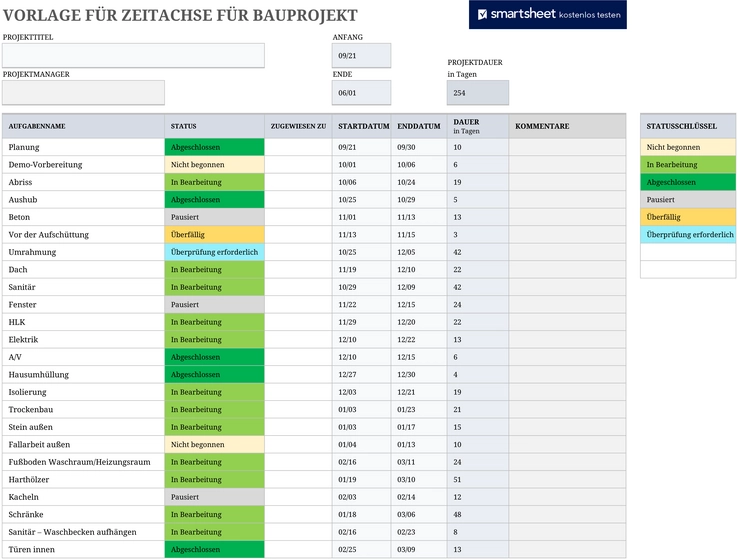Click the Status column header
Image resolution: width=738 pixels, height=560 pixels.
click(215, 126)
